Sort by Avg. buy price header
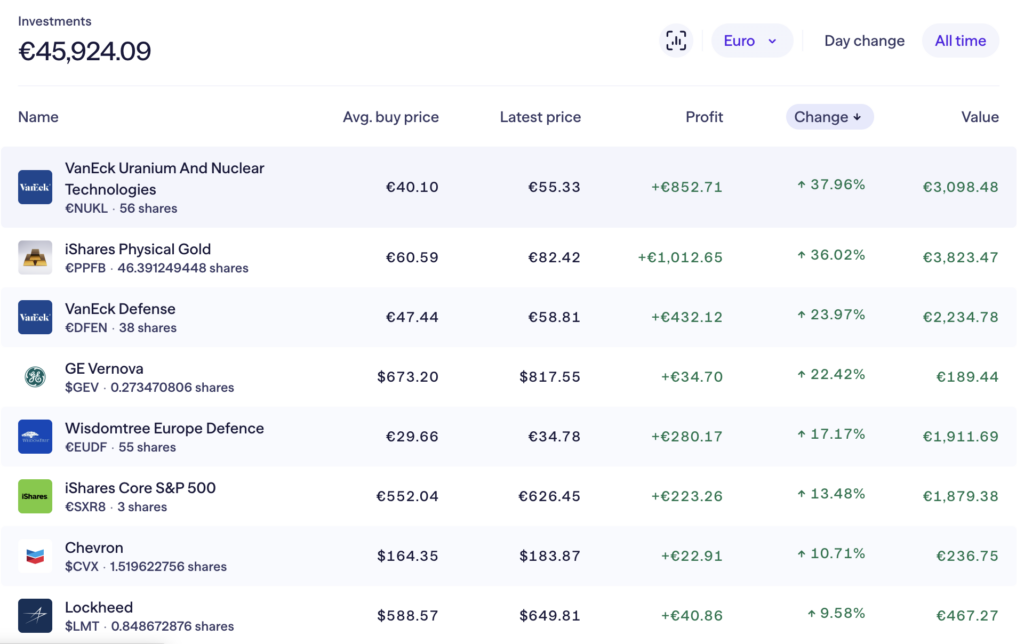This screenshot has width=1024, height=644. pos(390,117)
